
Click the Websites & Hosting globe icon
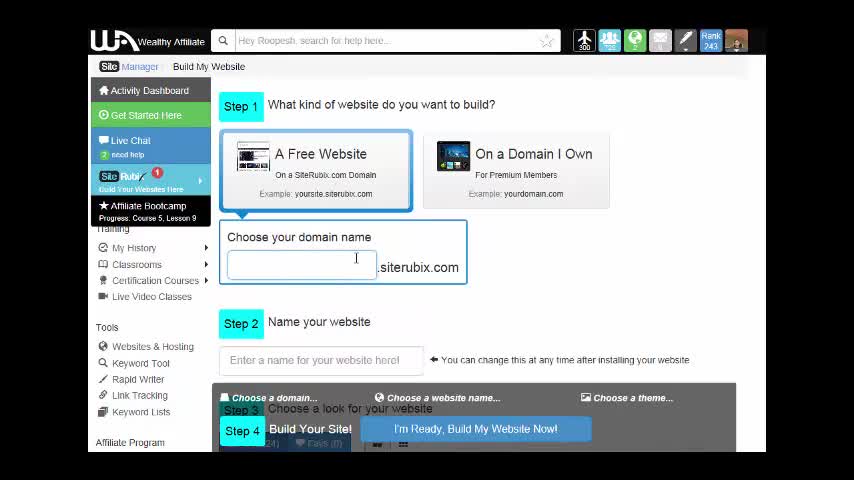(103, 346)
